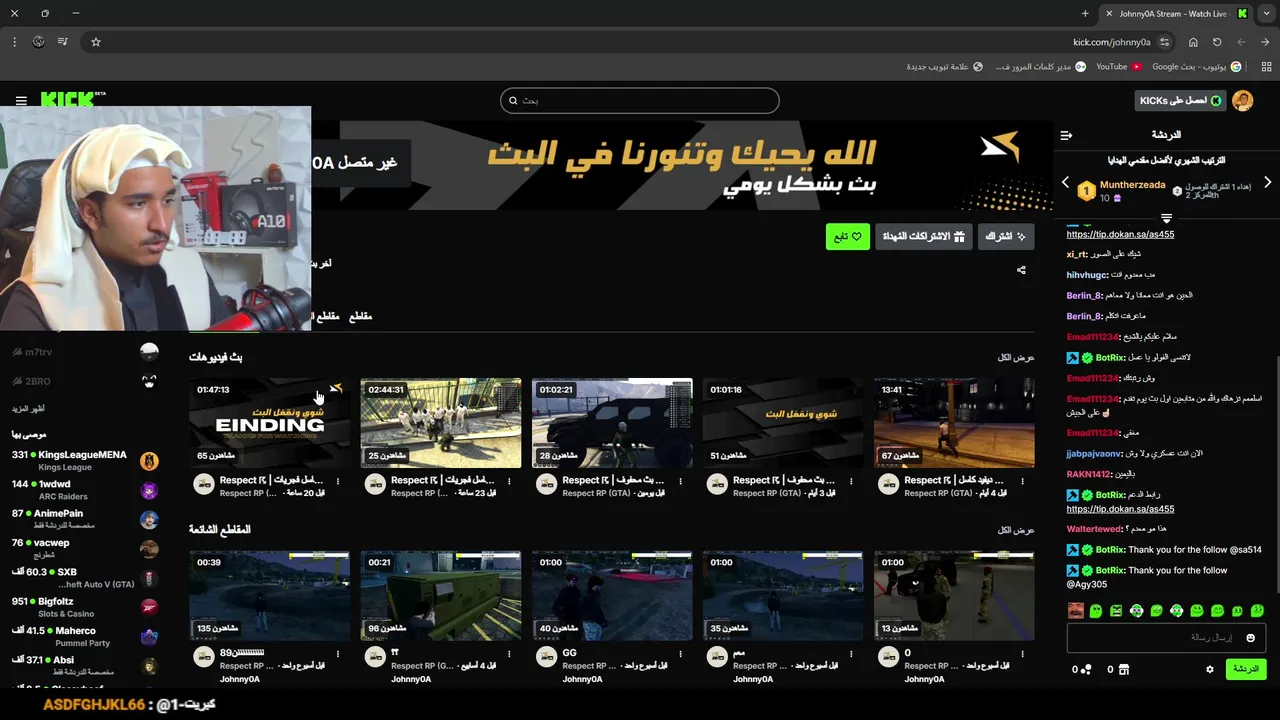Open browser three-dot main menu
This screenshot has height=720, width=1280.
tap(14, 42)
